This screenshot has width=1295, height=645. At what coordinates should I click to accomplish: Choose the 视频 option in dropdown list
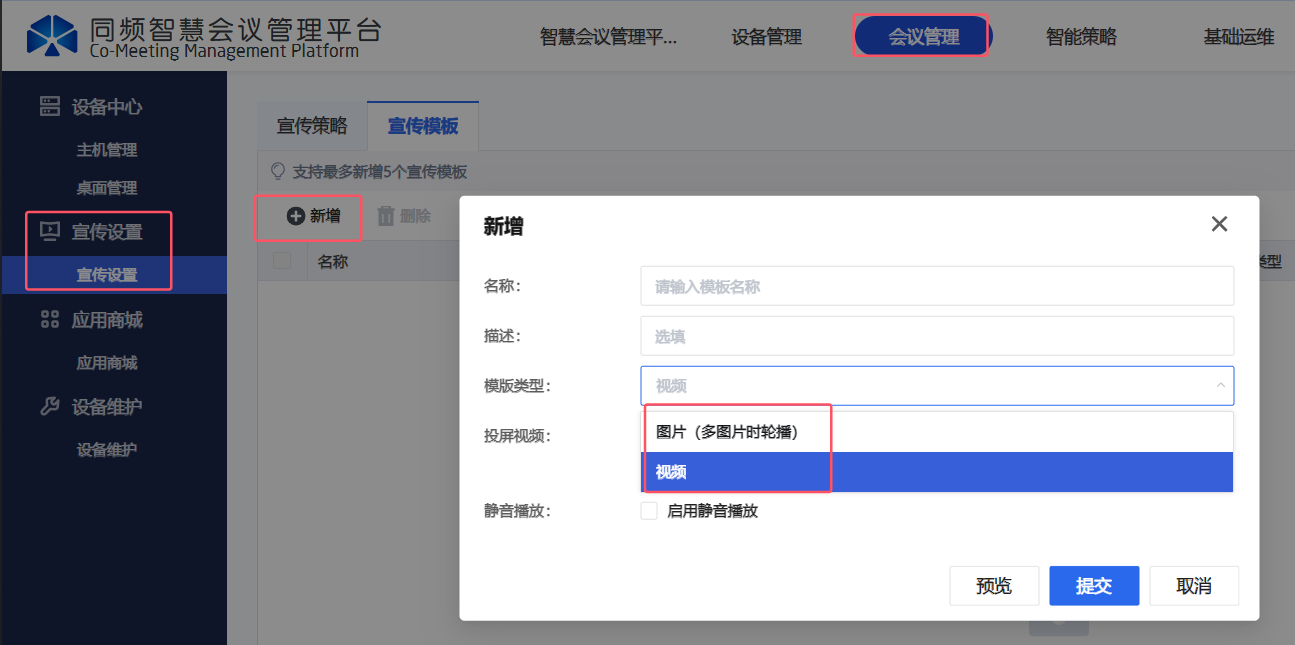[672, 472]
